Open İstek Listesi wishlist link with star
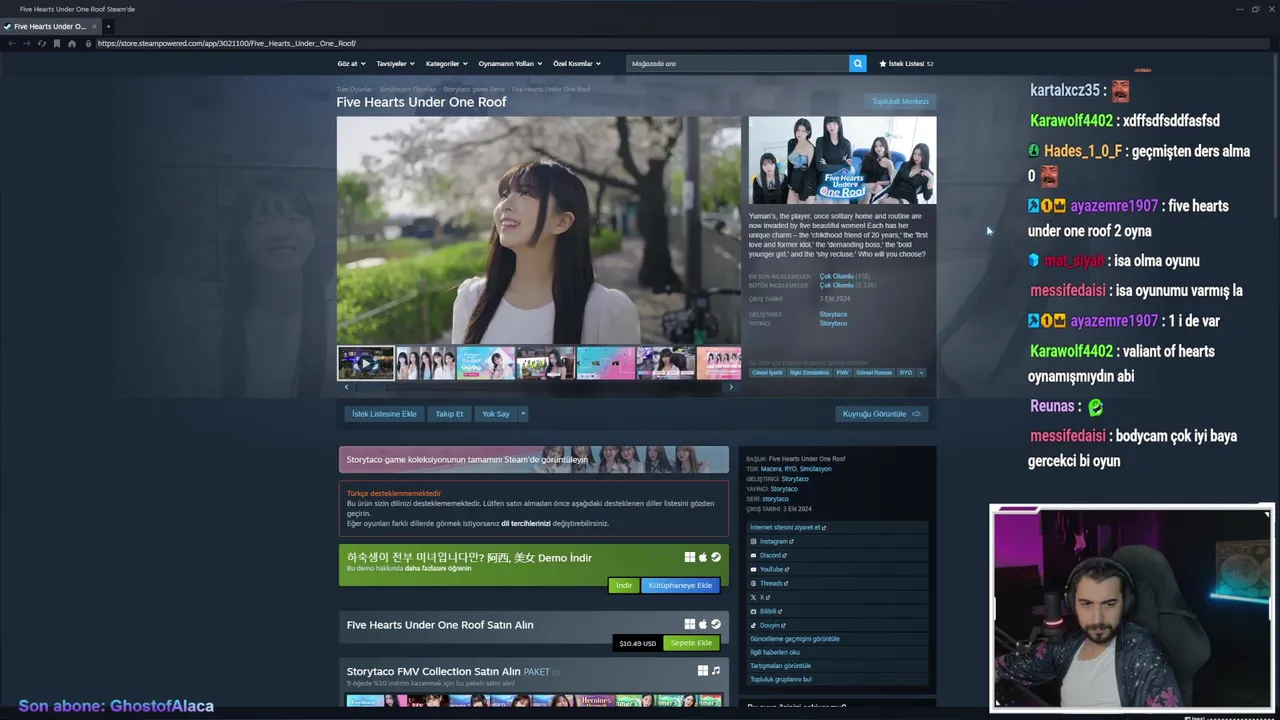The height and width of the screenshot is (720, 1280). pos(906,63)
